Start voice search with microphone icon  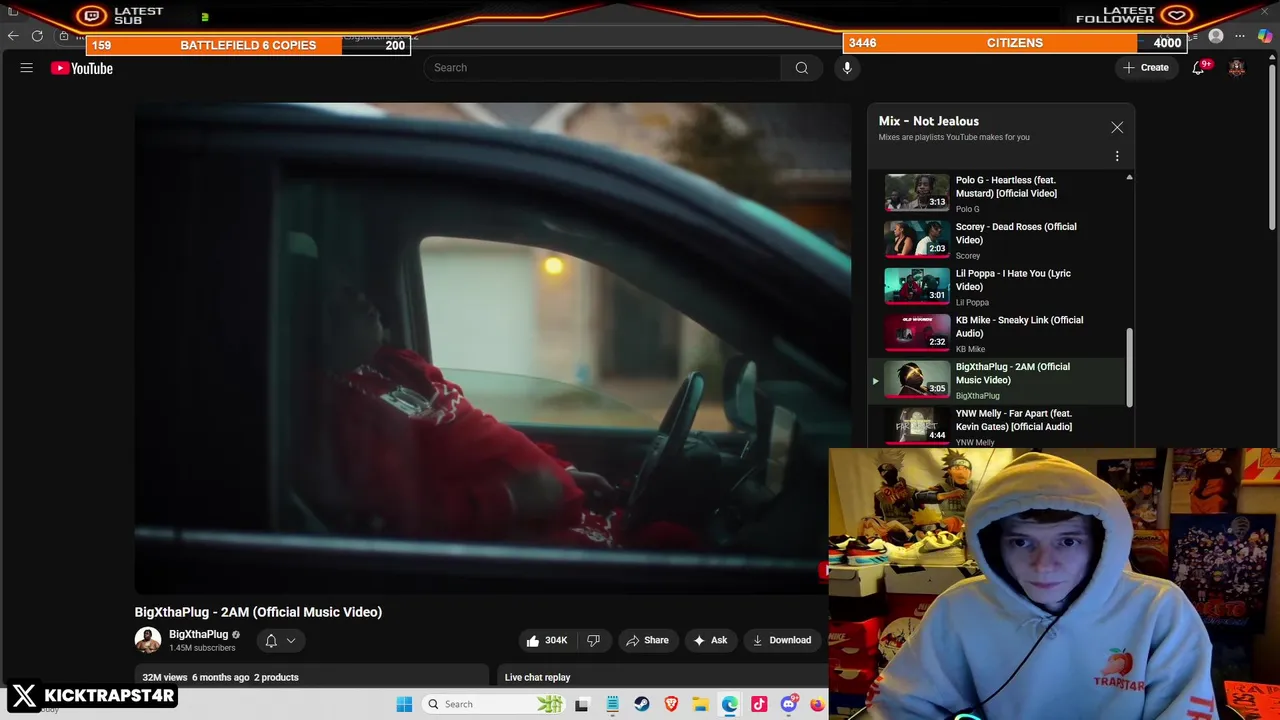tap(847, 68)
